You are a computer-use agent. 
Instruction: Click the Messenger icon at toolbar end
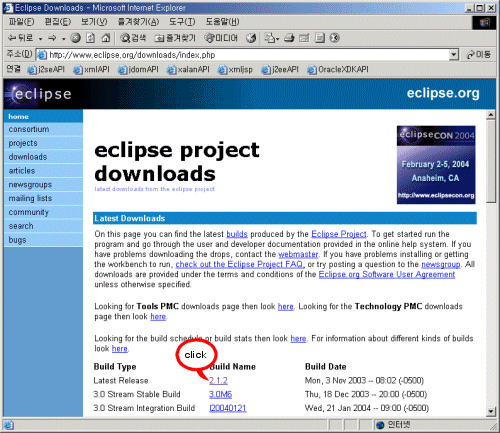point(335,38)
